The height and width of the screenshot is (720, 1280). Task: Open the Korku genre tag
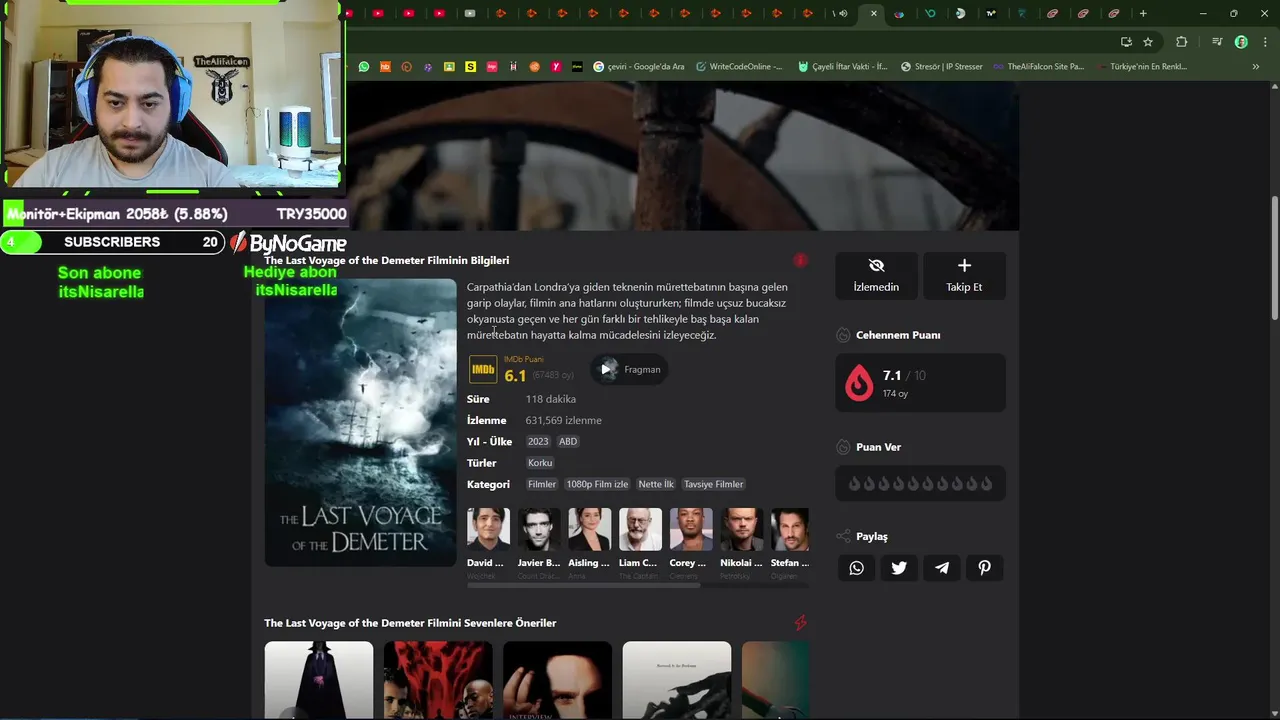[540, 463]
